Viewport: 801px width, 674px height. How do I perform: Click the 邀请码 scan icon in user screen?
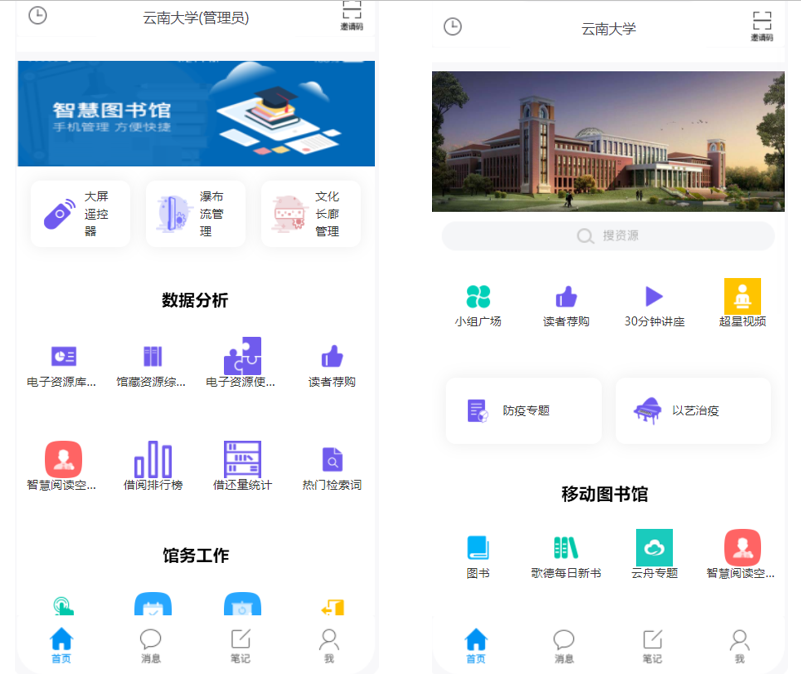(x=762, y=27)
